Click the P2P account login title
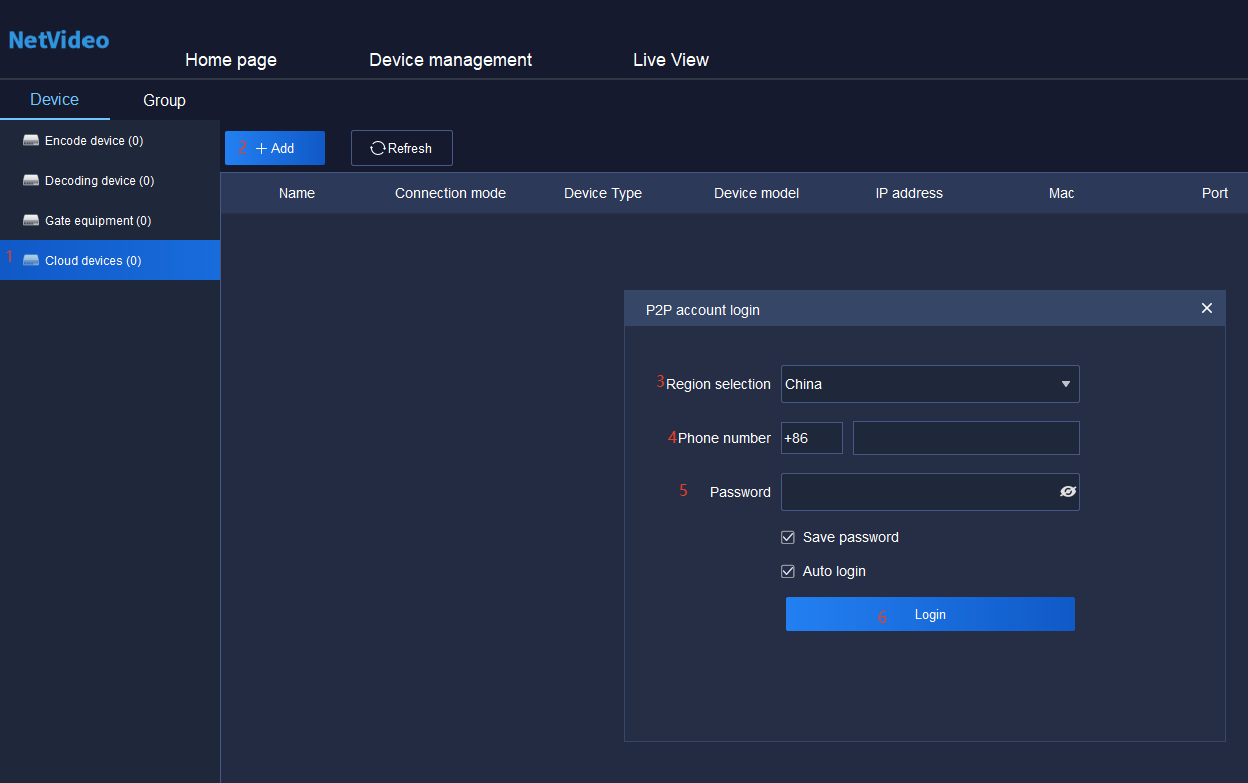Screen dimensions: 1248x783 click(703, 310)
